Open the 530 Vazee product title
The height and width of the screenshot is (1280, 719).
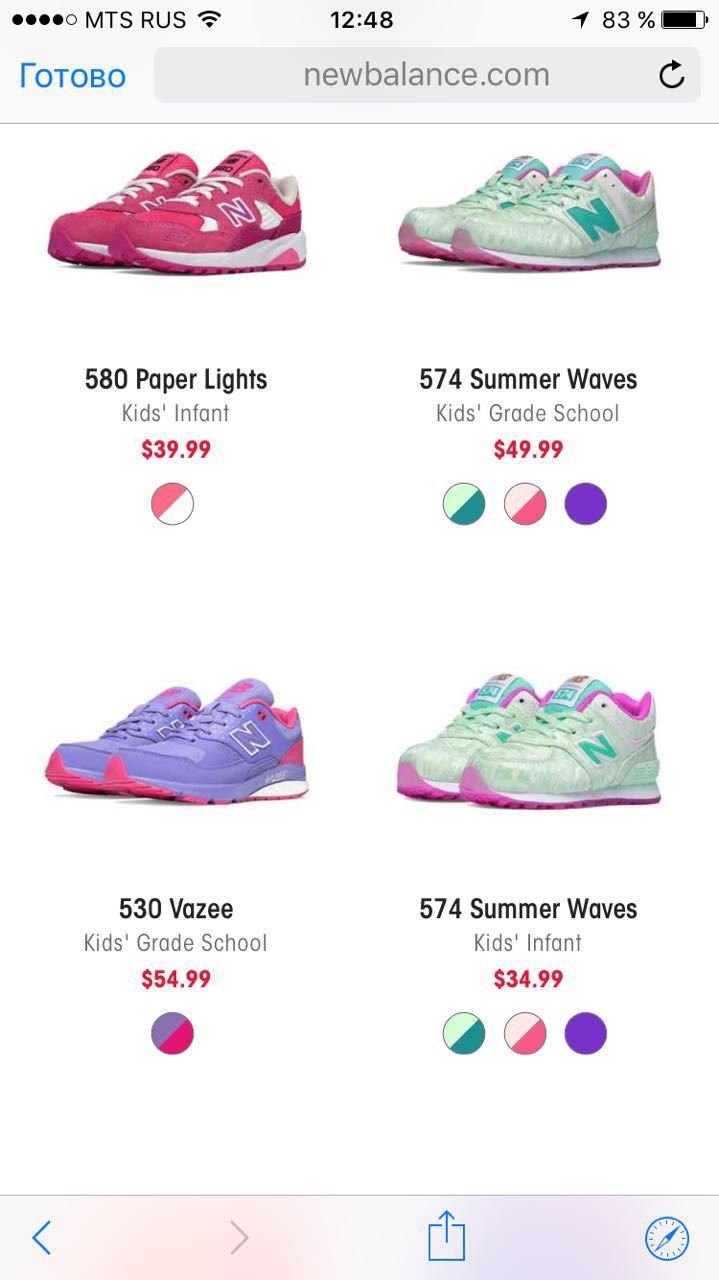click(176, 909)
